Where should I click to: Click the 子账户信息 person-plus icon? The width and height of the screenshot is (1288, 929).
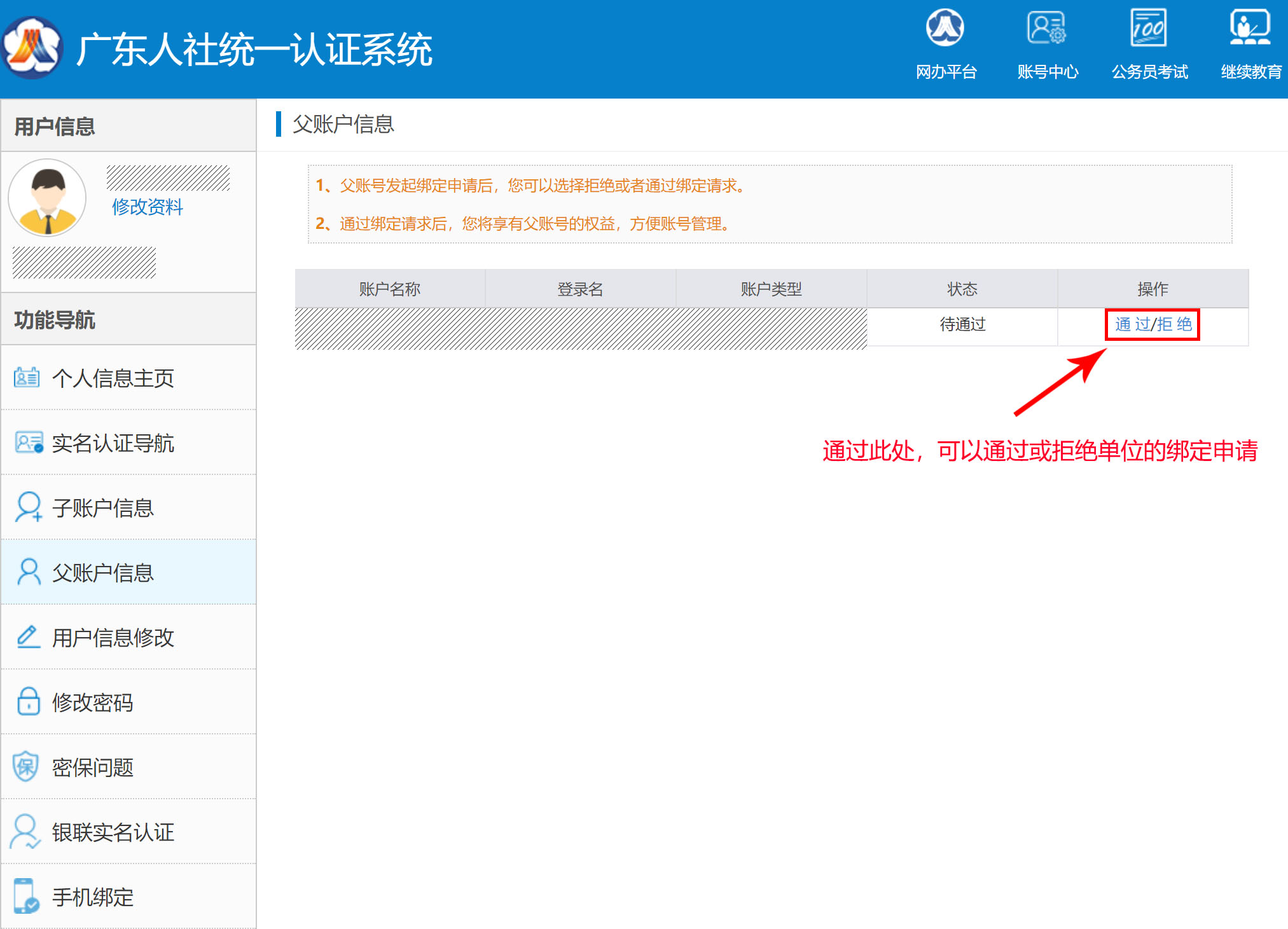29,507
